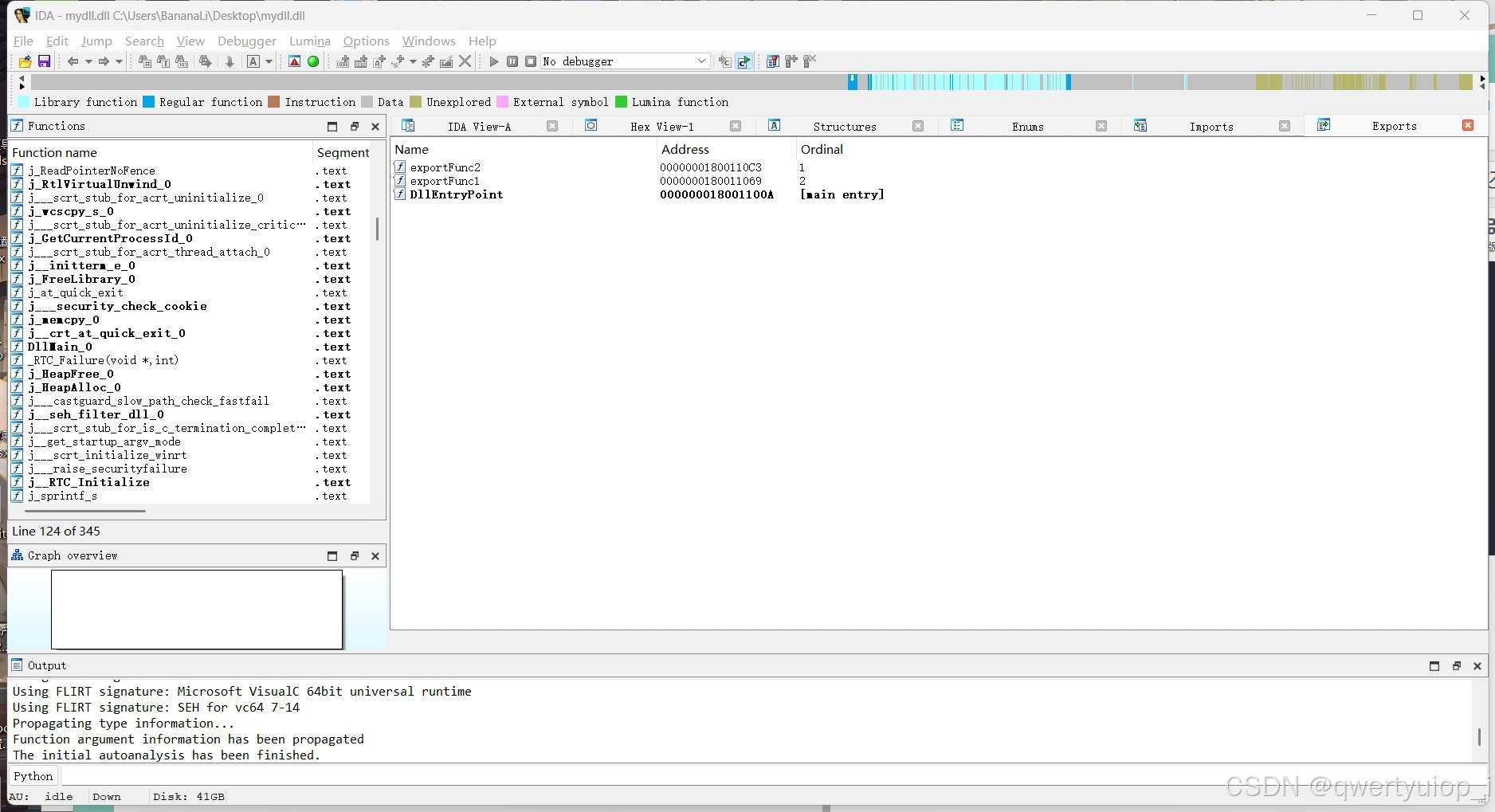Click the highlighted green arrow debugger icon

tap(744, 61)
